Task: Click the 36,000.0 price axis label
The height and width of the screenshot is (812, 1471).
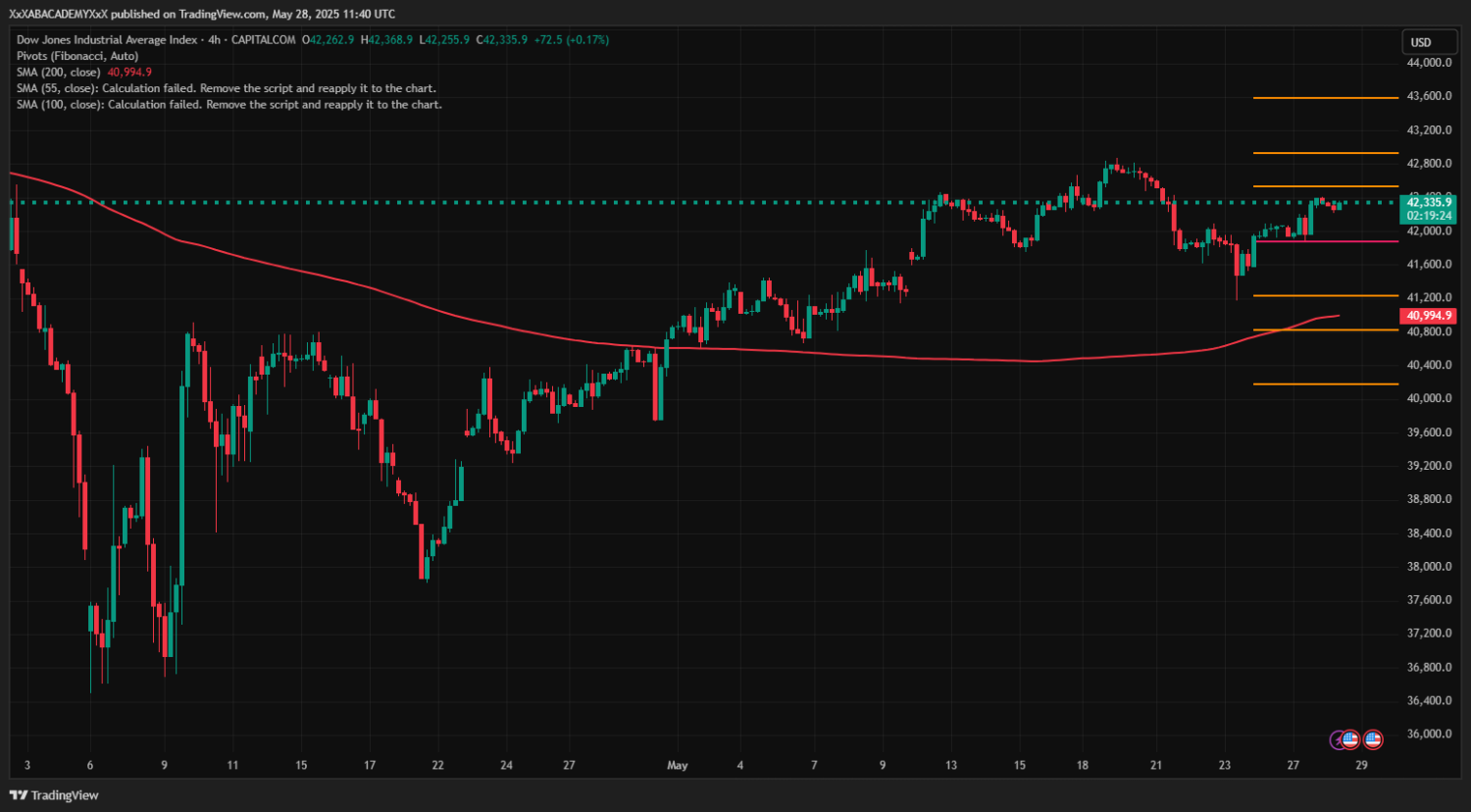Action: 1430,735
